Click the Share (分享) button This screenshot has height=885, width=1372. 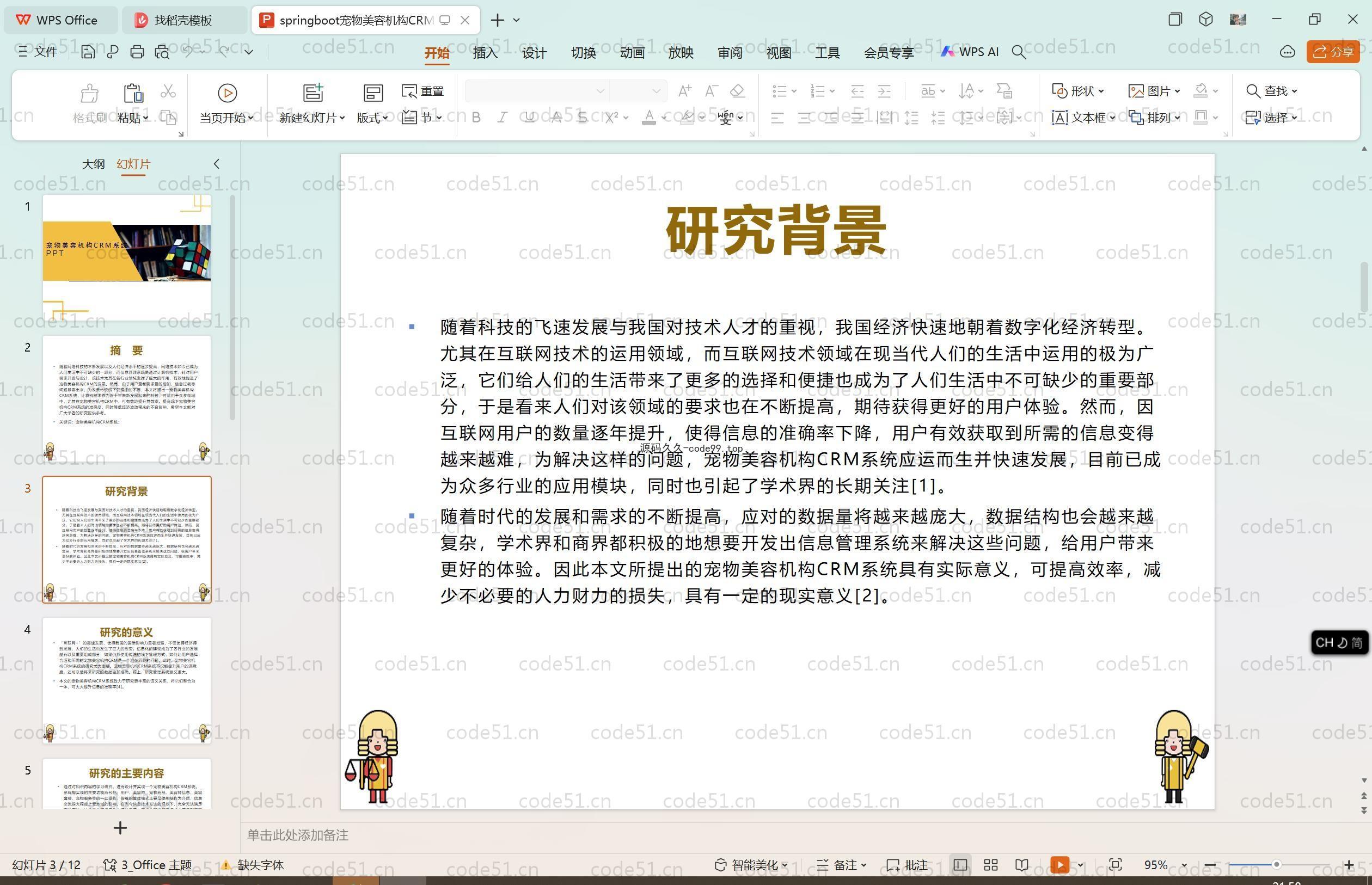click(x=1333, y=52)
